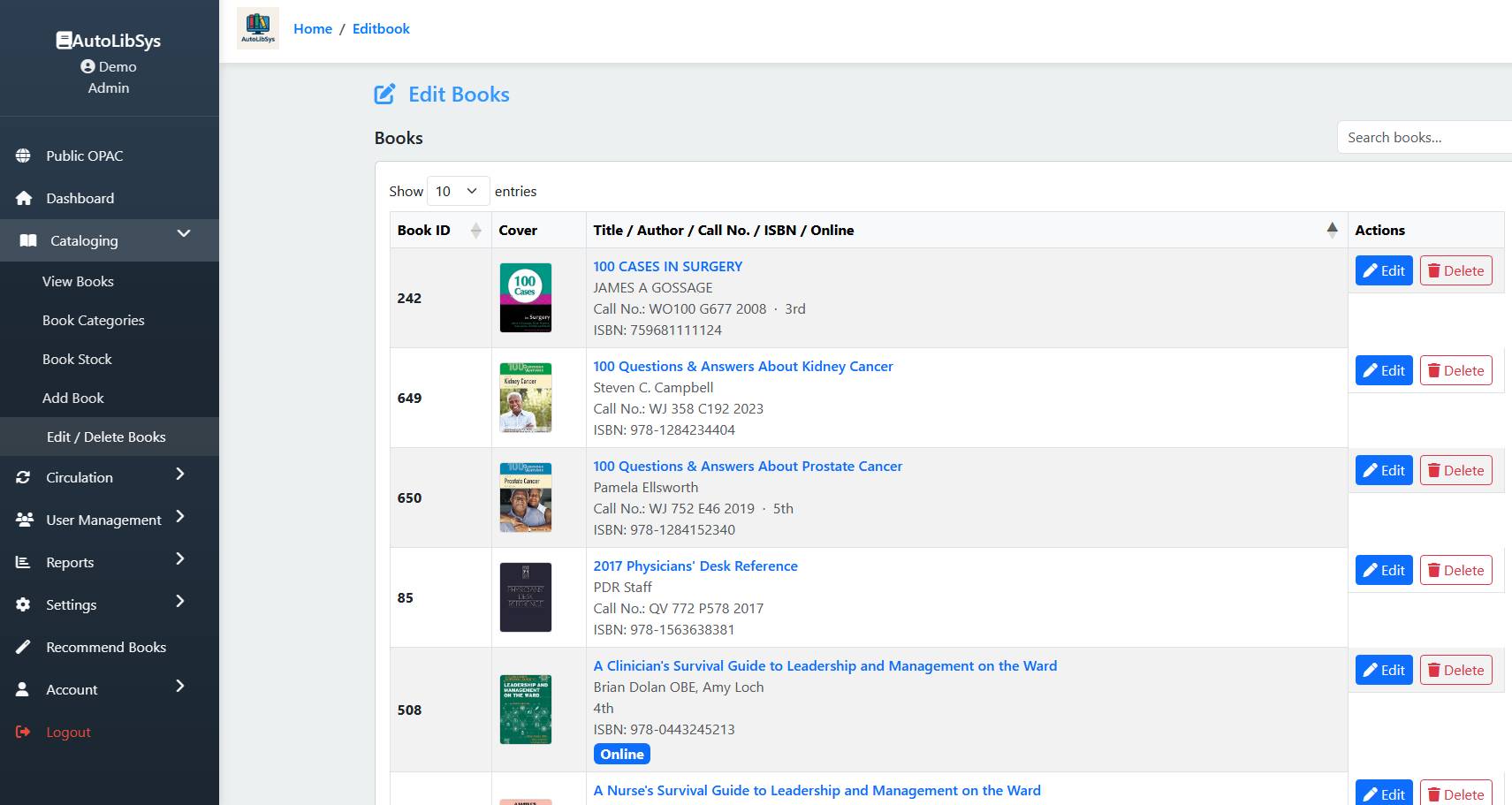
Task: Delete the 2017 Physicians' Desk Reference entry
Action: pyautogui.click(x=1455, y=570)
